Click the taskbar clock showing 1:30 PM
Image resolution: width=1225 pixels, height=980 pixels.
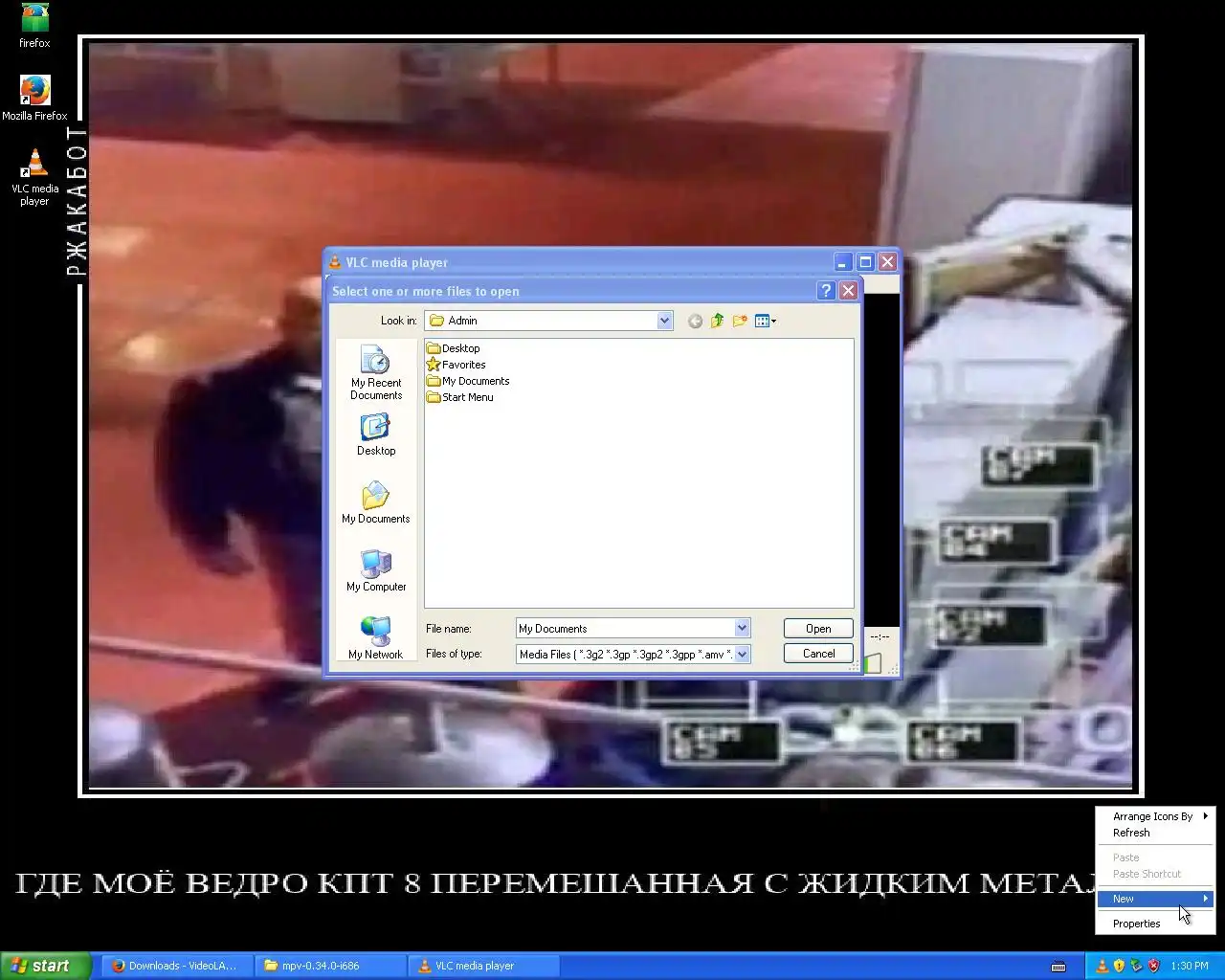tap(1190, 966)
